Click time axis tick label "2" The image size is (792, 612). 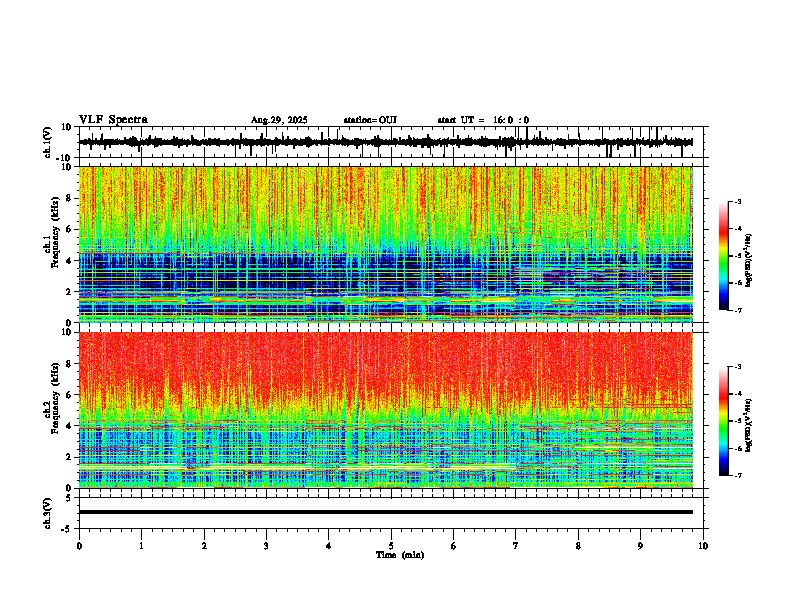(204, 546)
